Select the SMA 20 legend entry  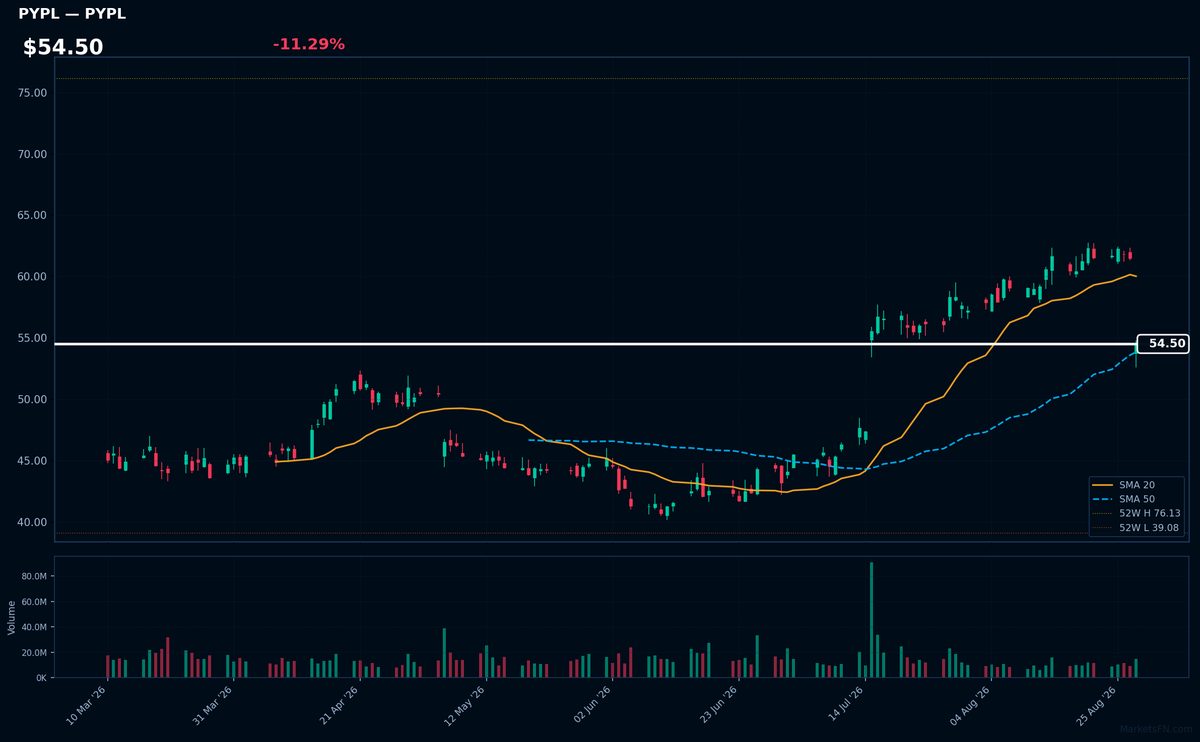(1136, 485)
